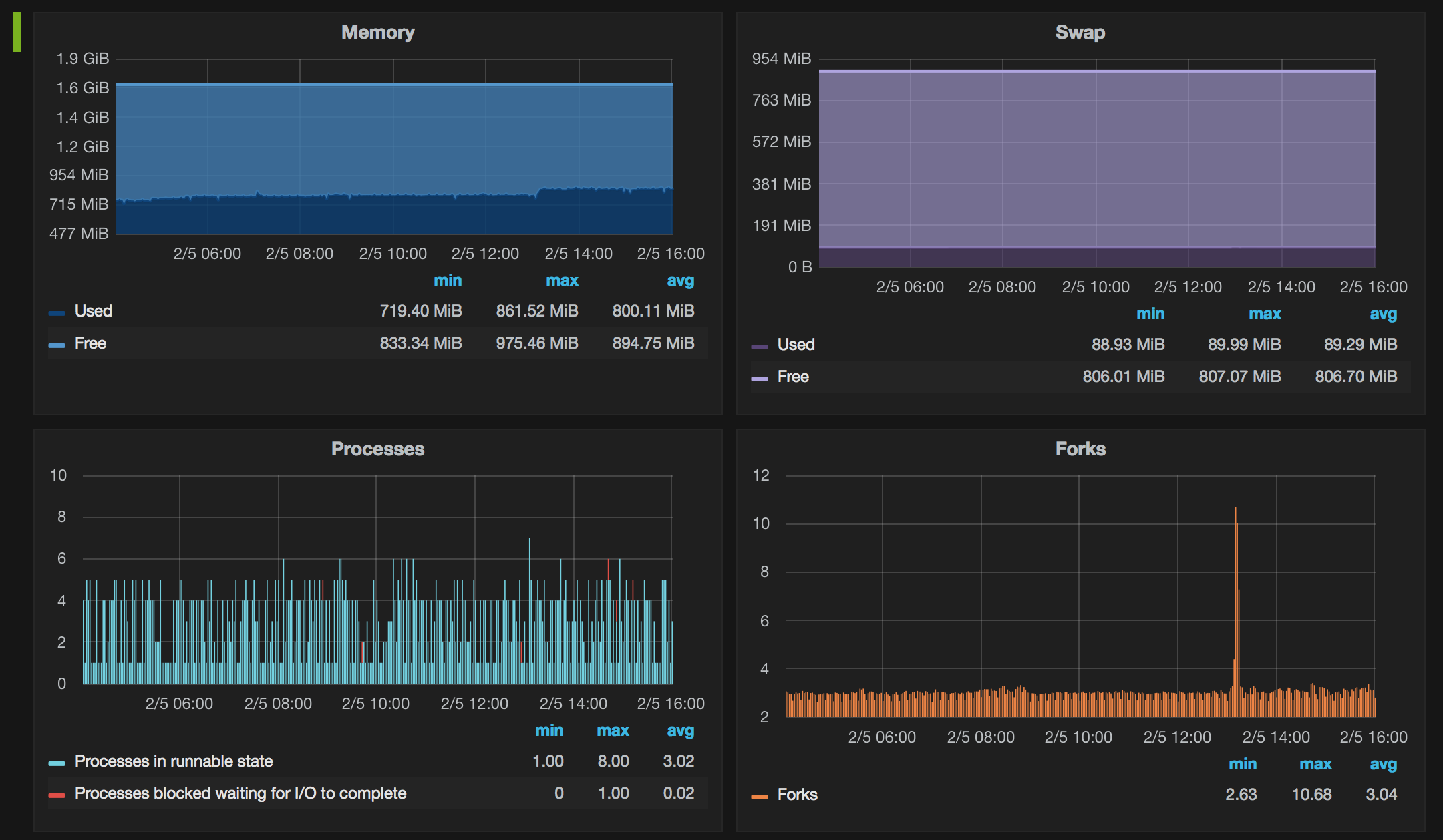Click Swap Free legend color swatch

760,378
